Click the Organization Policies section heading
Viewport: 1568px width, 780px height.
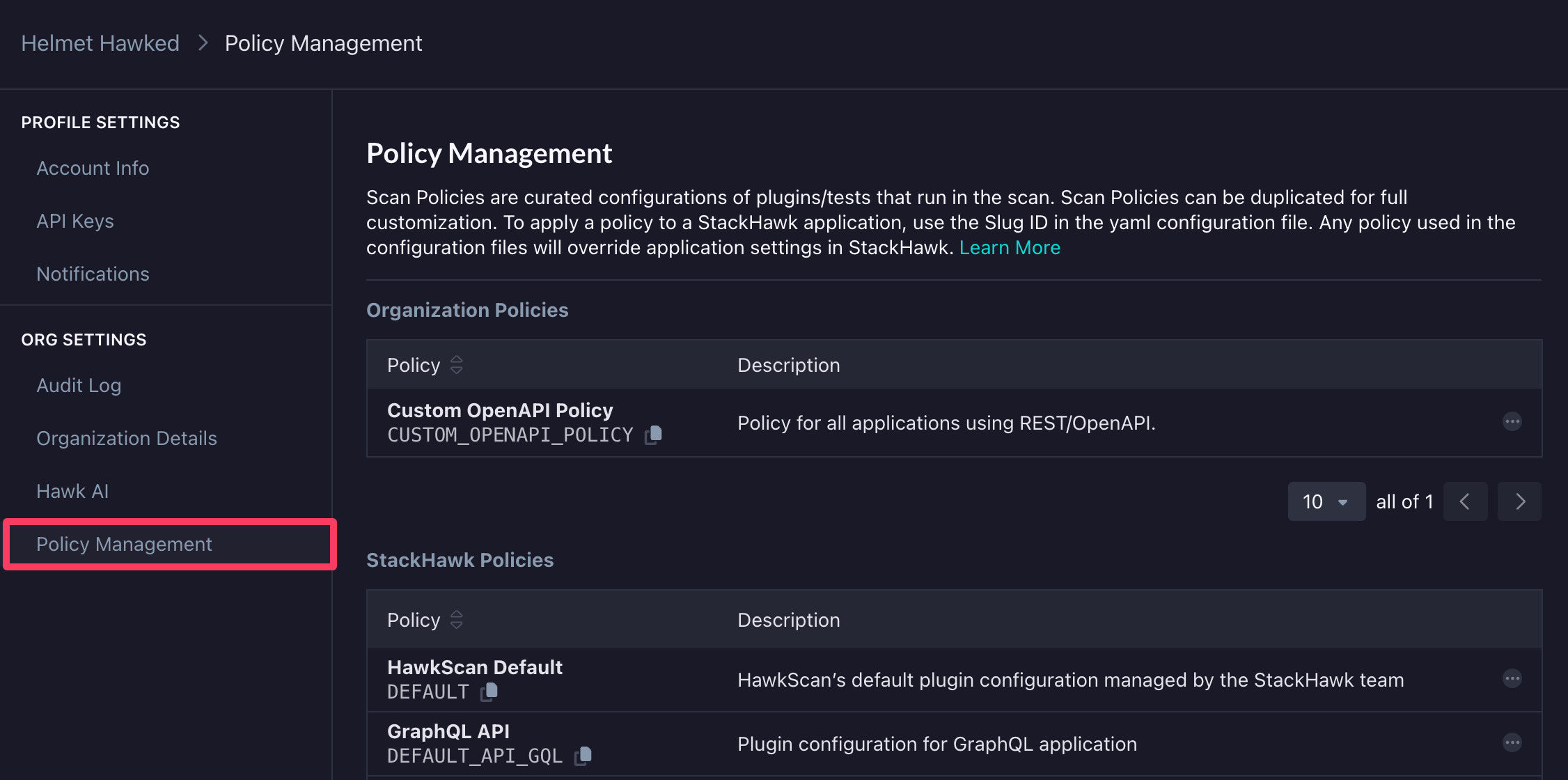pos(467,310)
